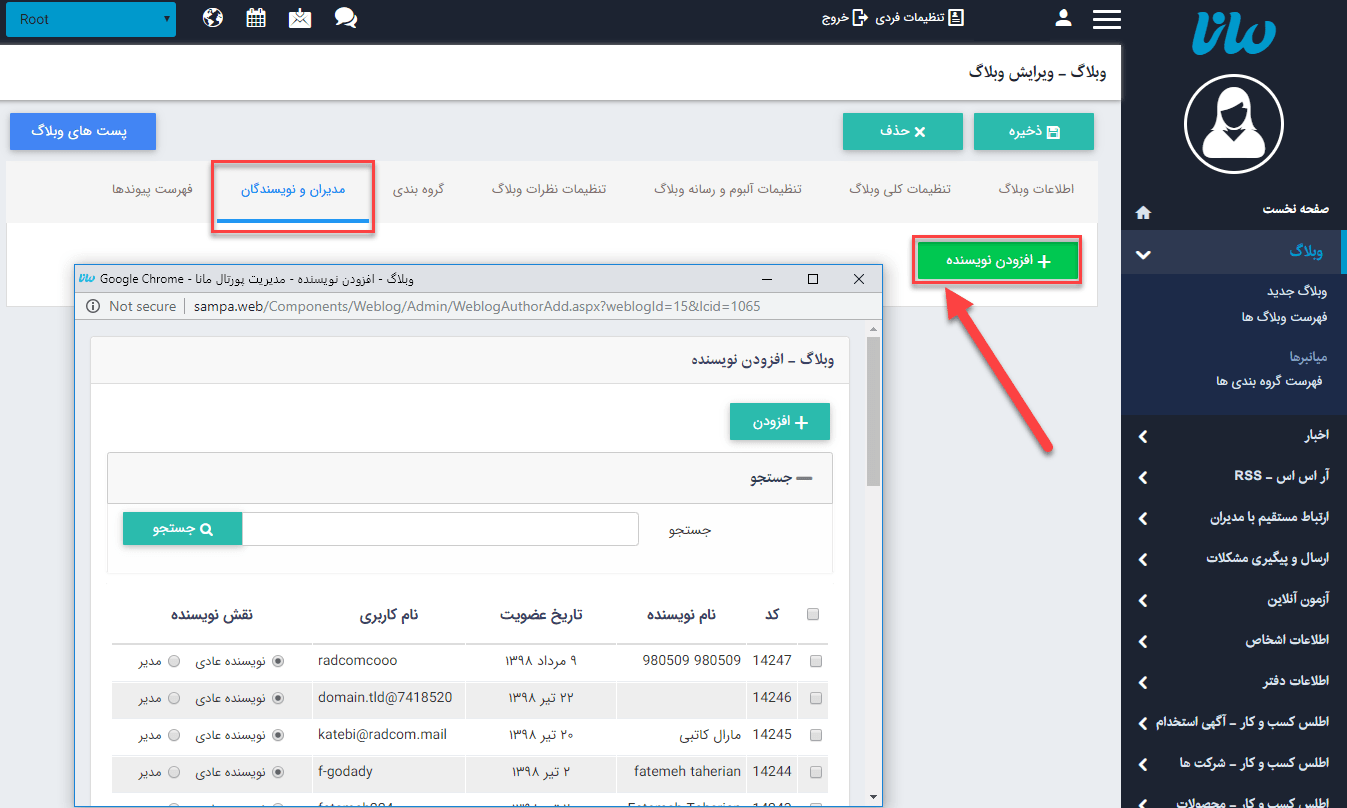Toggle the select-all checkbox in table header
The height and width of the screenshot is (808, 1347).
point(813,614)
